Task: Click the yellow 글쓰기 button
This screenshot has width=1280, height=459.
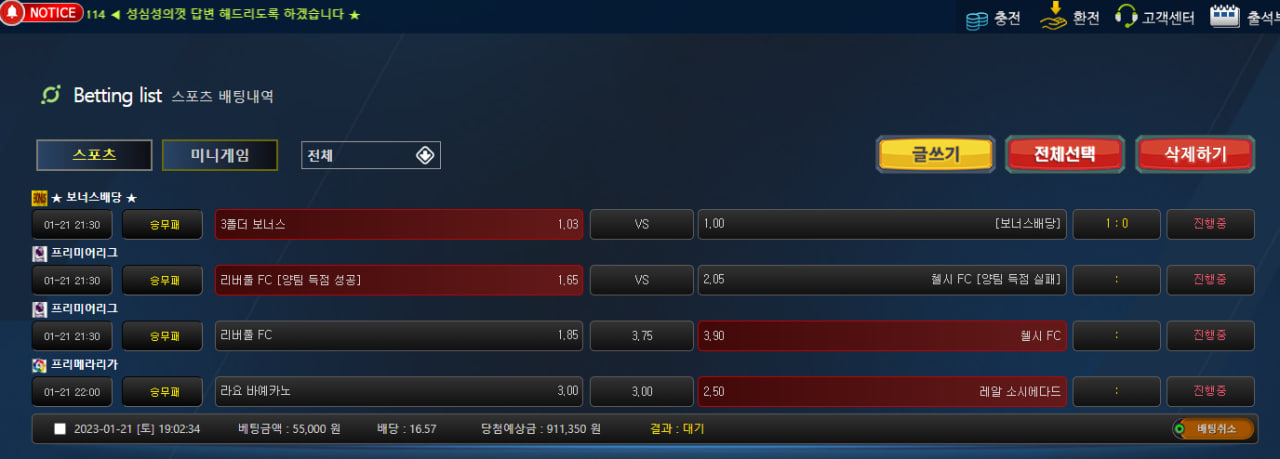Action: (x=935, y=154)
